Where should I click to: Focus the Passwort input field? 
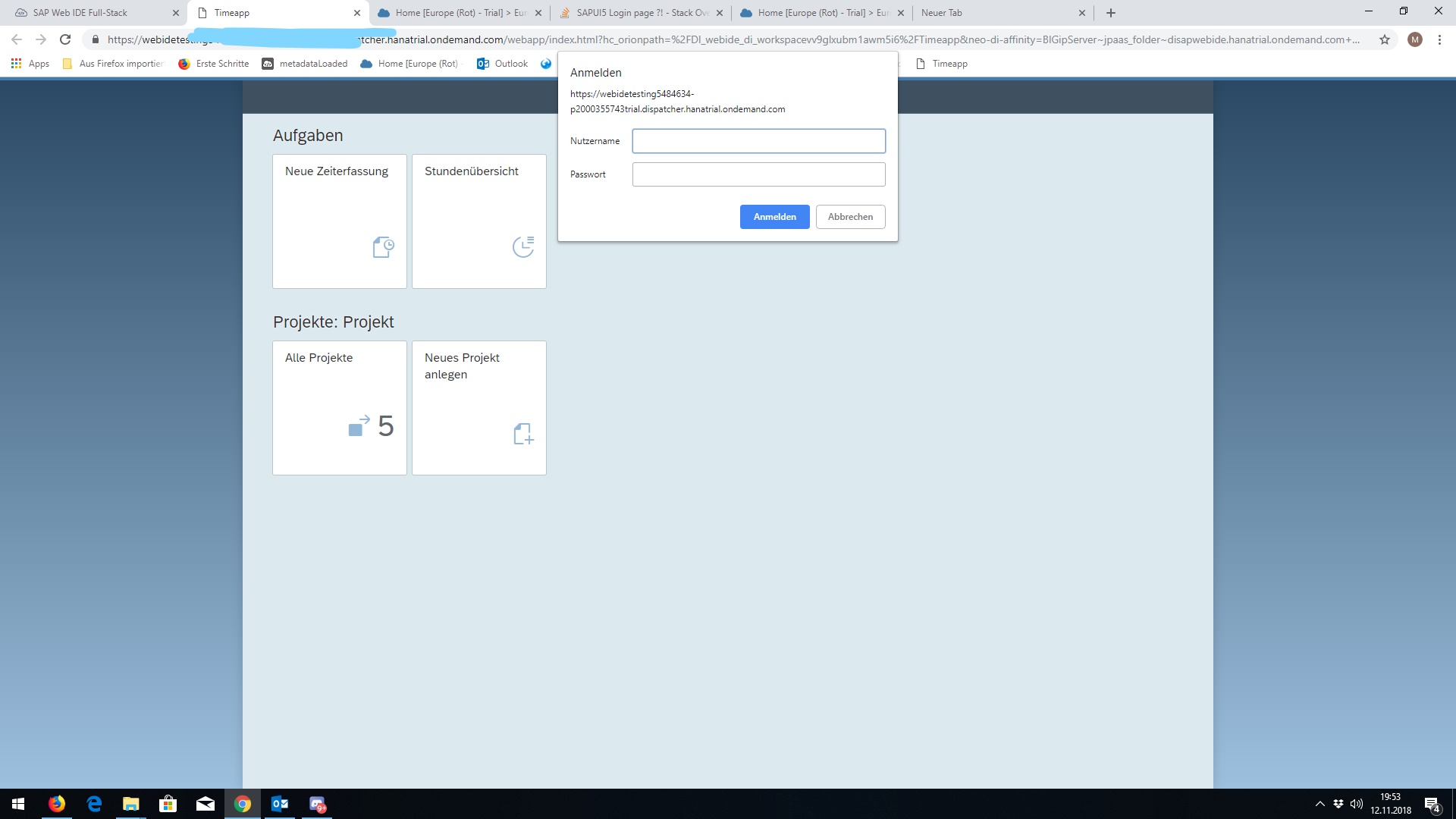758,174
